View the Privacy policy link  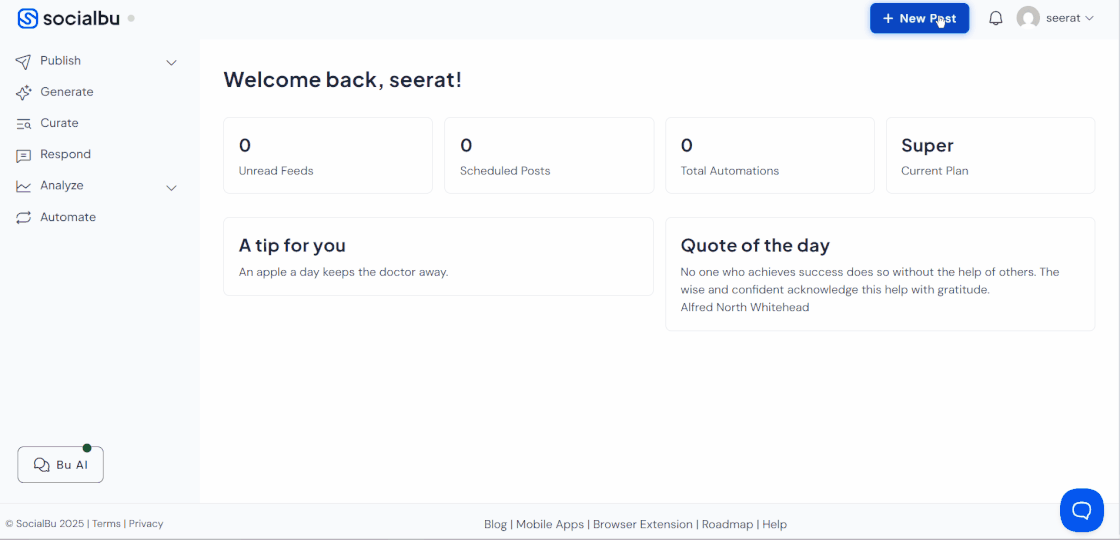point(146,524)
